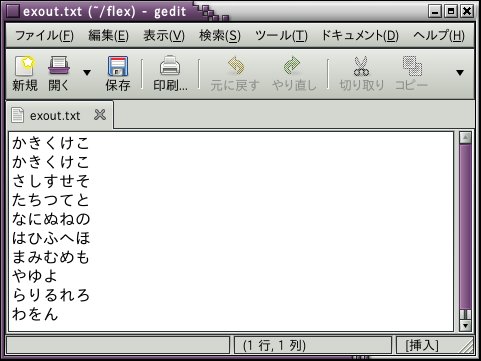
Task: Click the Open file (開く) icon
Action: (x=59, y=66)
